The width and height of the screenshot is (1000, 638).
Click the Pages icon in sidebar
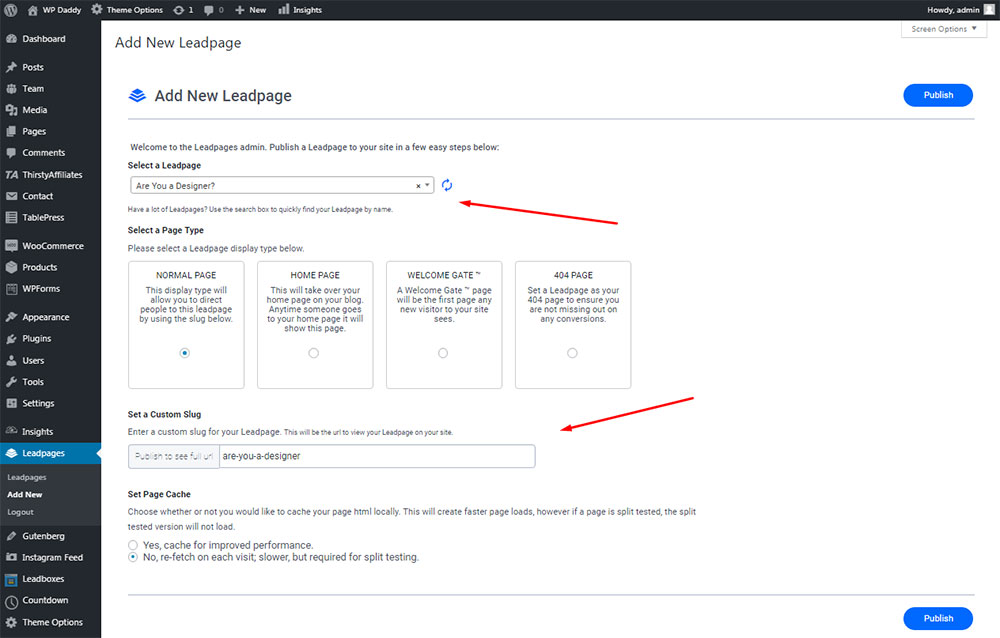[11, 131]
